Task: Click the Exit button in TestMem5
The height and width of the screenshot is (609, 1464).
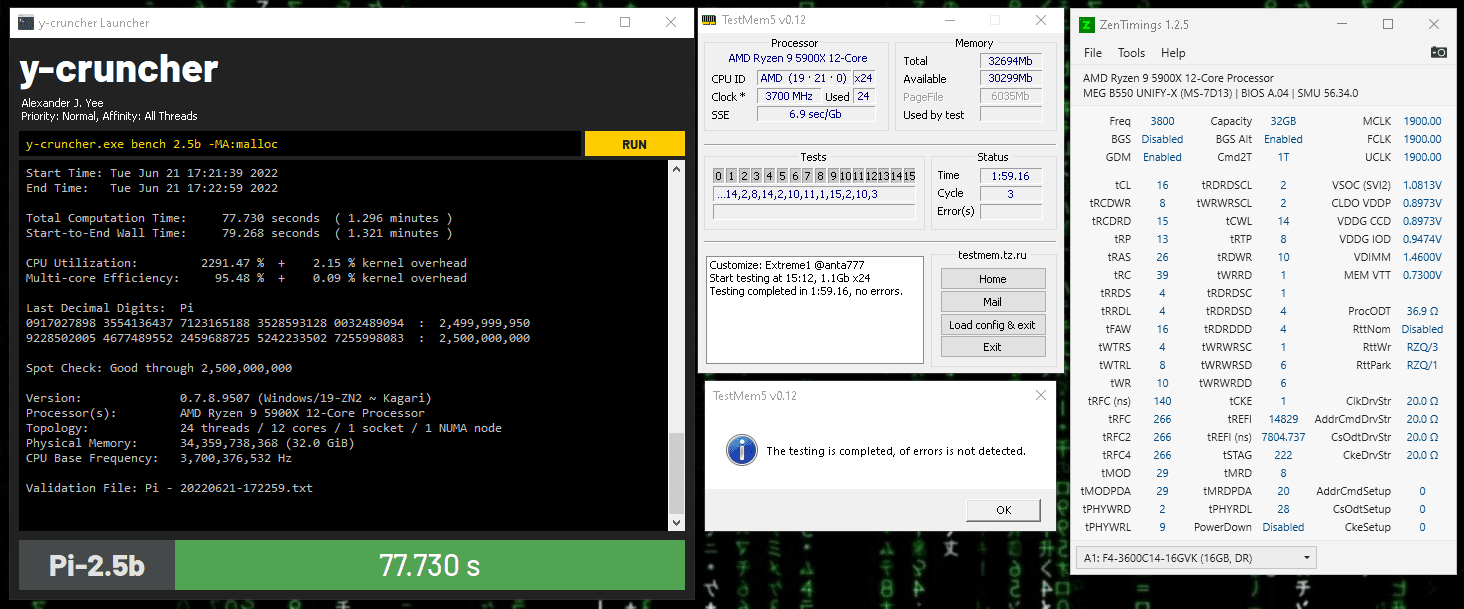Action: [993, 348]
